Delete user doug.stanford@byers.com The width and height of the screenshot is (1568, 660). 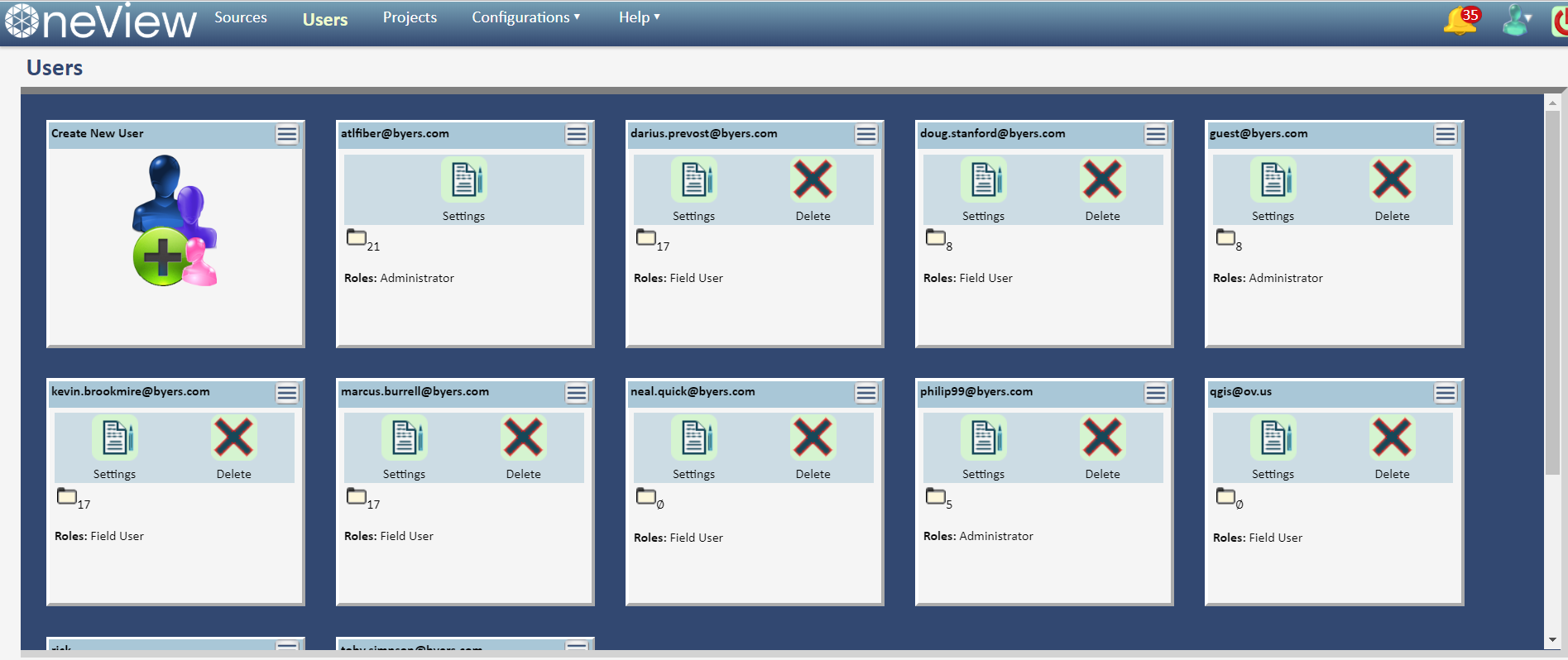1102,180
